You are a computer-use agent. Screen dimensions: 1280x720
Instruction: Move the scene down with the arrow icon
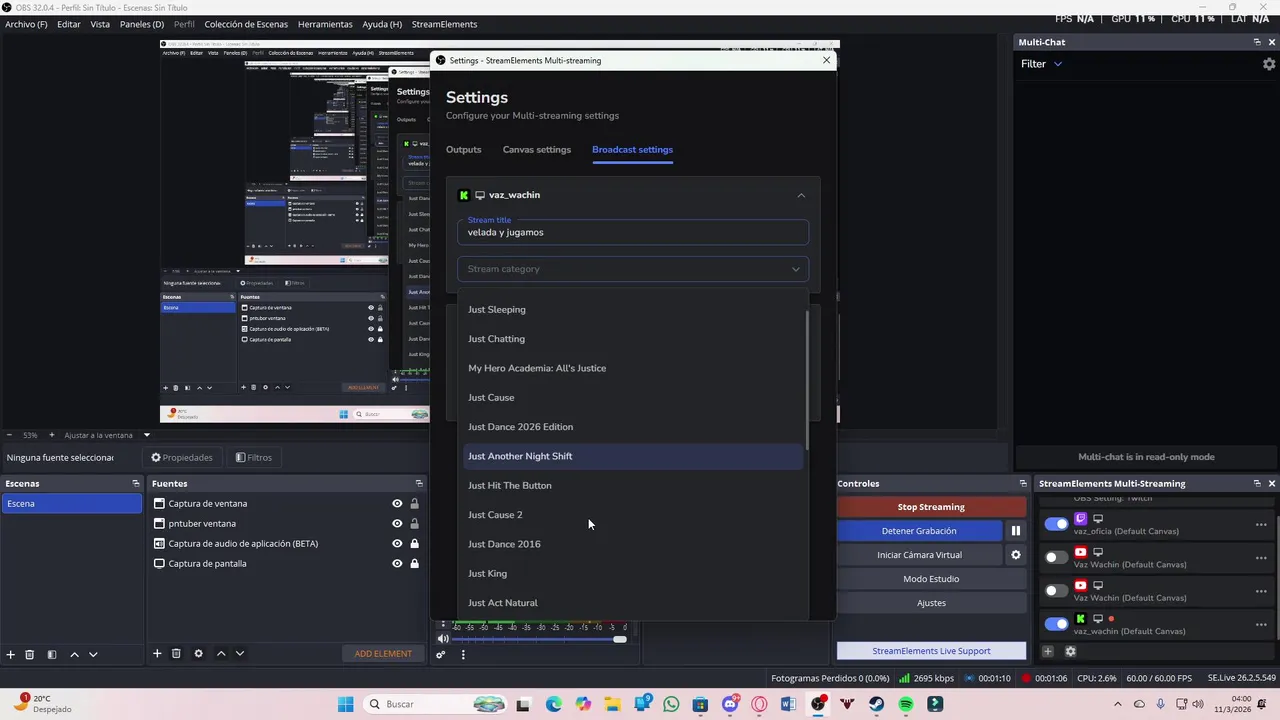(93, 654)
